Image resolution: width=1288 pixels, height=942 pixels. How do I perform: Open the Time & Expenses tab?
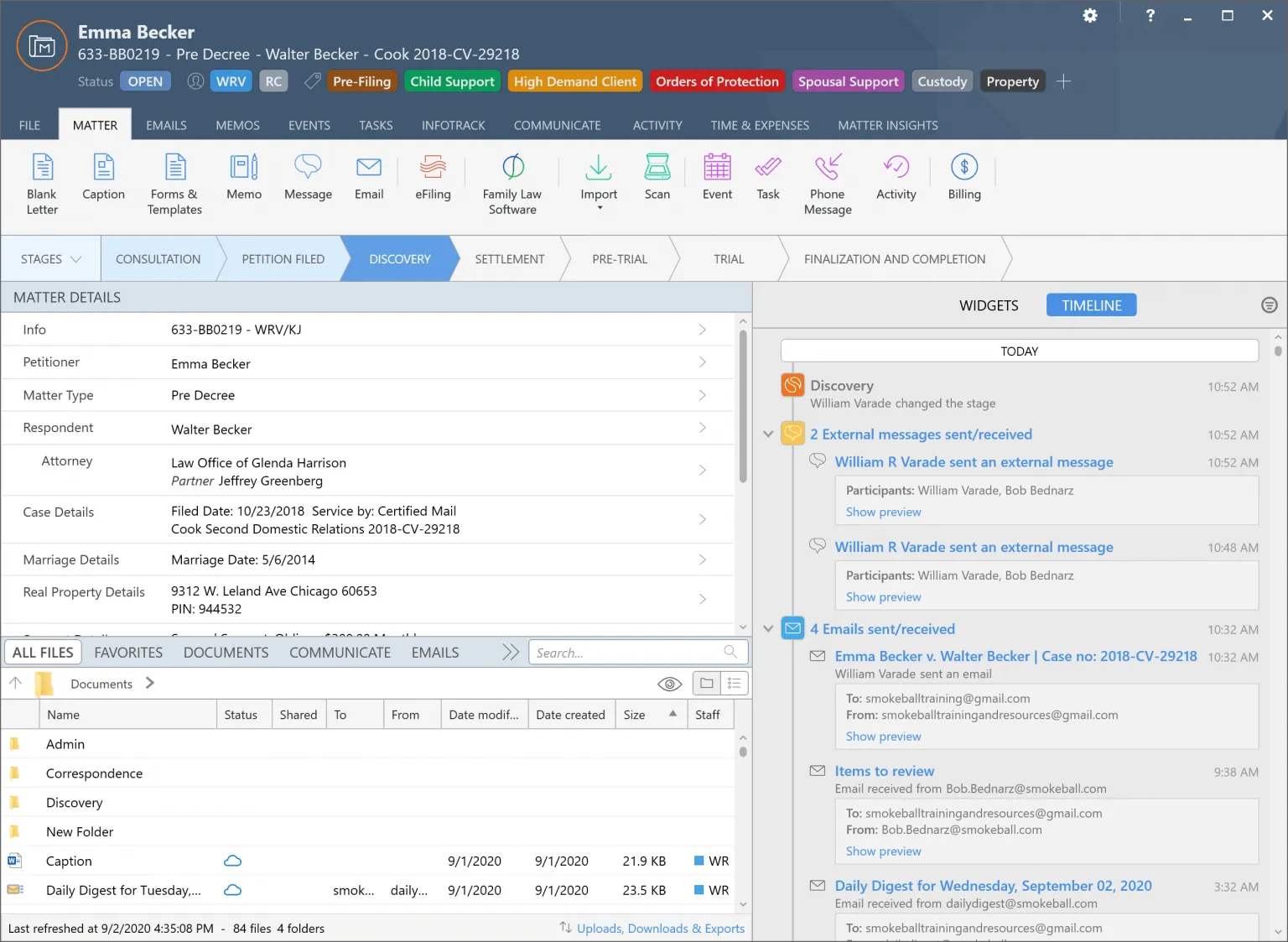[760, 125]
